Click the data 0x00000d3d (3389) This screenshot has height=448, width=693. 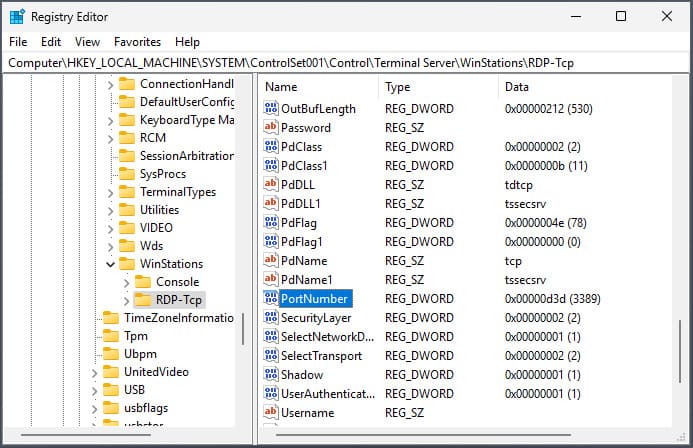552,299
